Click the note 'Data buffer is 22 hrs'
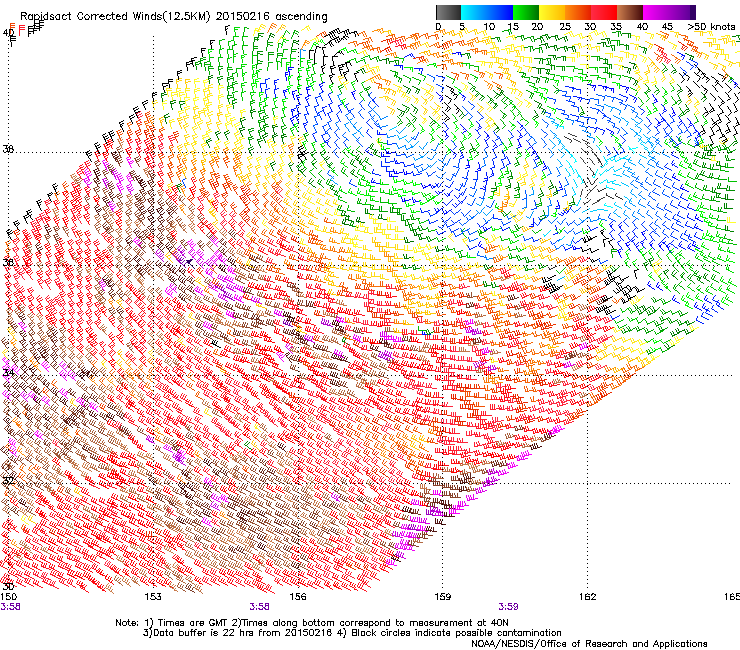 (x=205, y=633)
